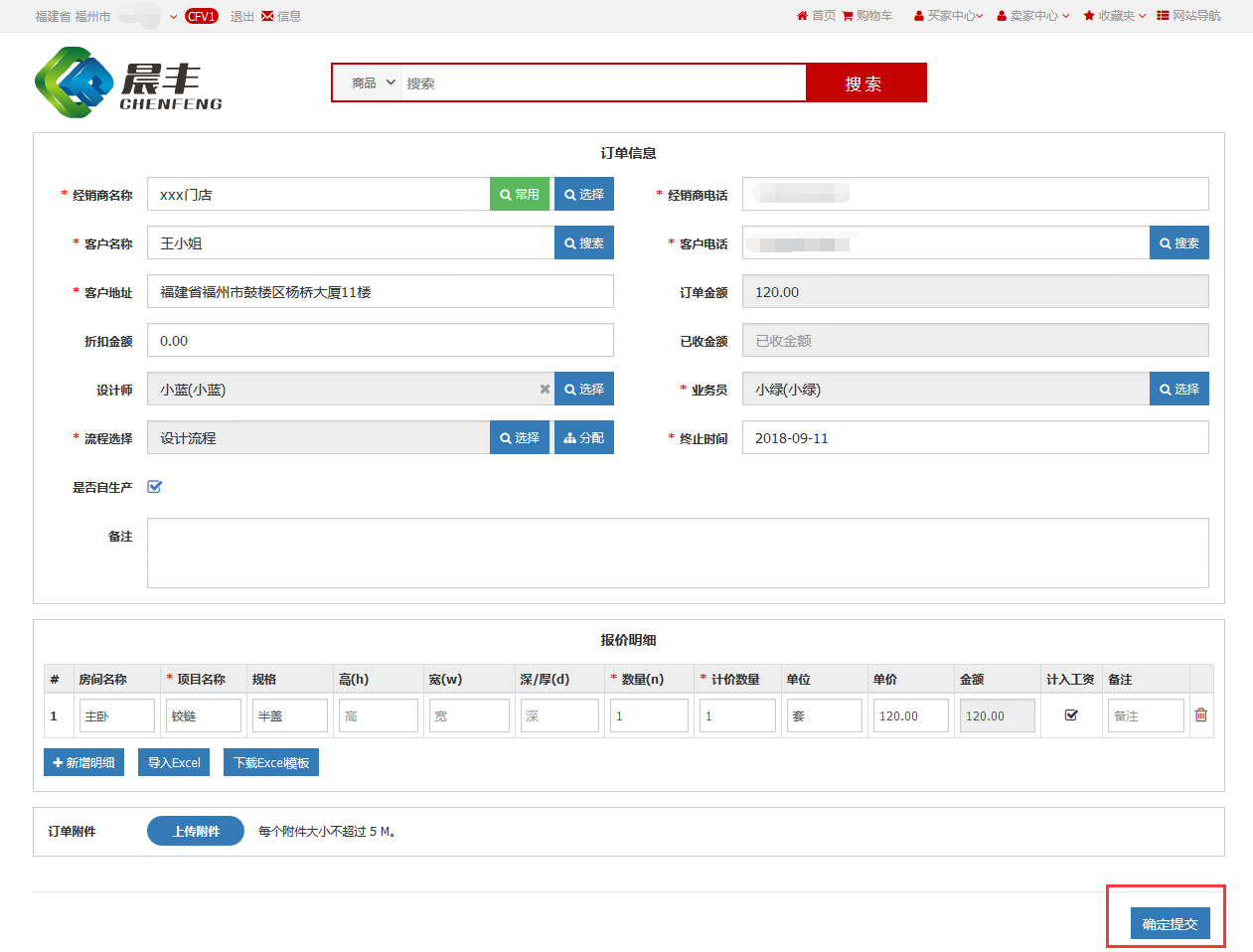Open the 收藏夹 menu
This screenshot has height=952, width=1253.
1115,16
